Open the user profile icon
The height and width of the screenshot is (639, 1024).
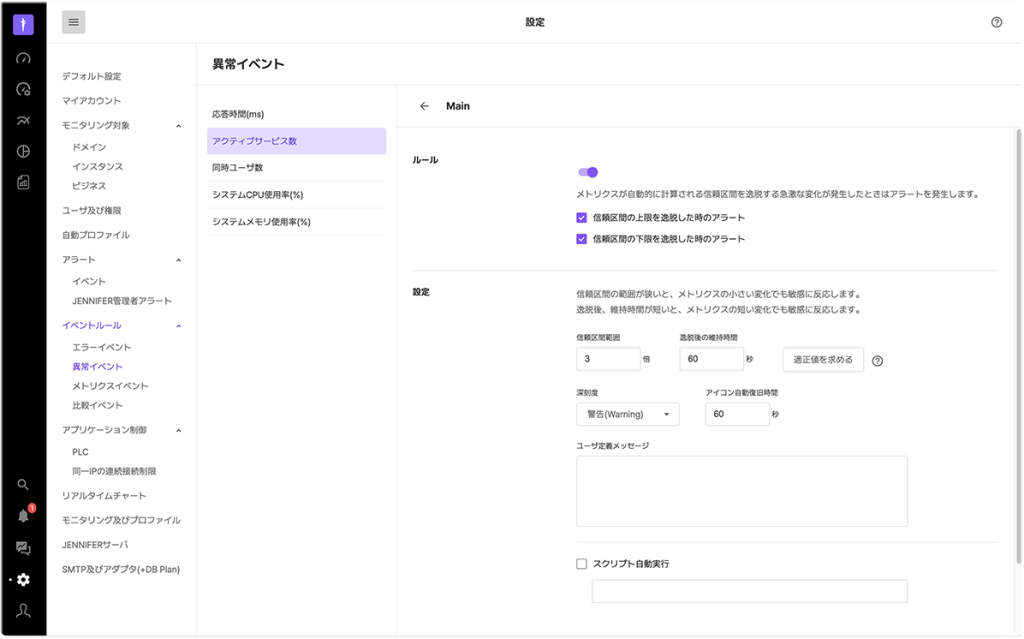pyautogui.click(x=23, y=611)
